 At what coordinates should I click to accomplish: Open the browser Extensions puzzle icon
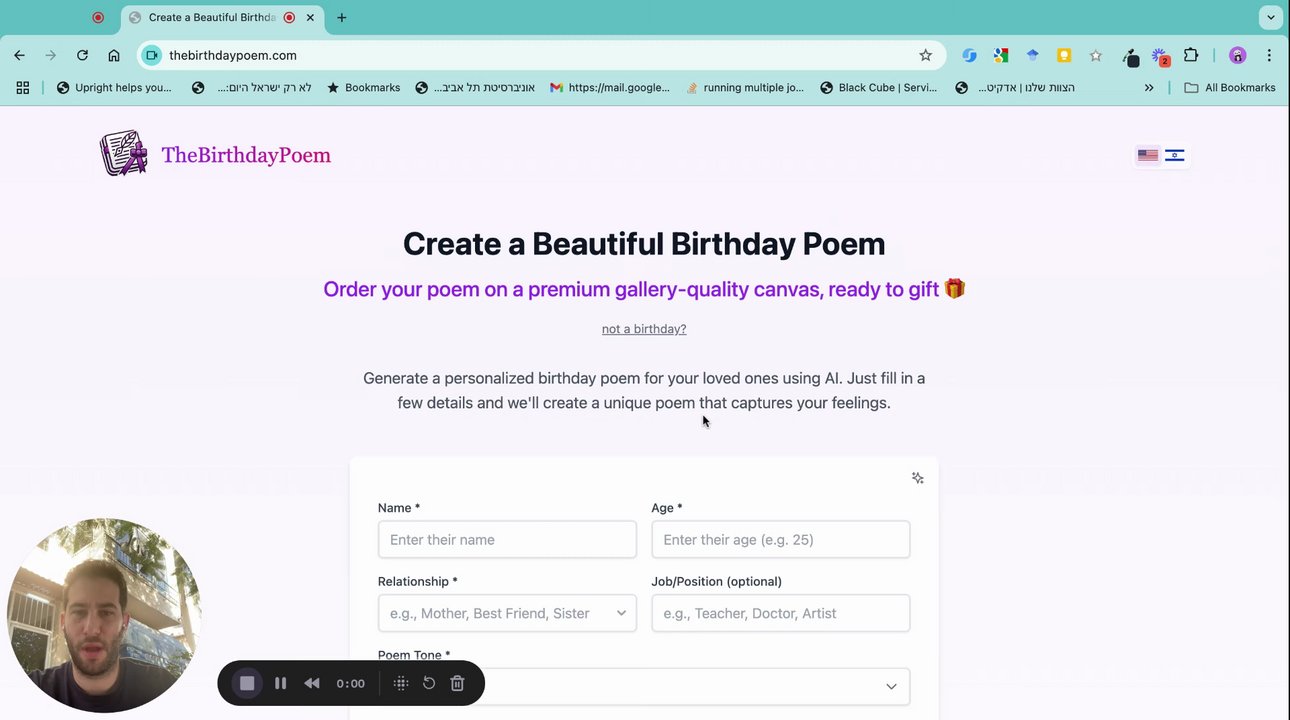[1191, 56]
